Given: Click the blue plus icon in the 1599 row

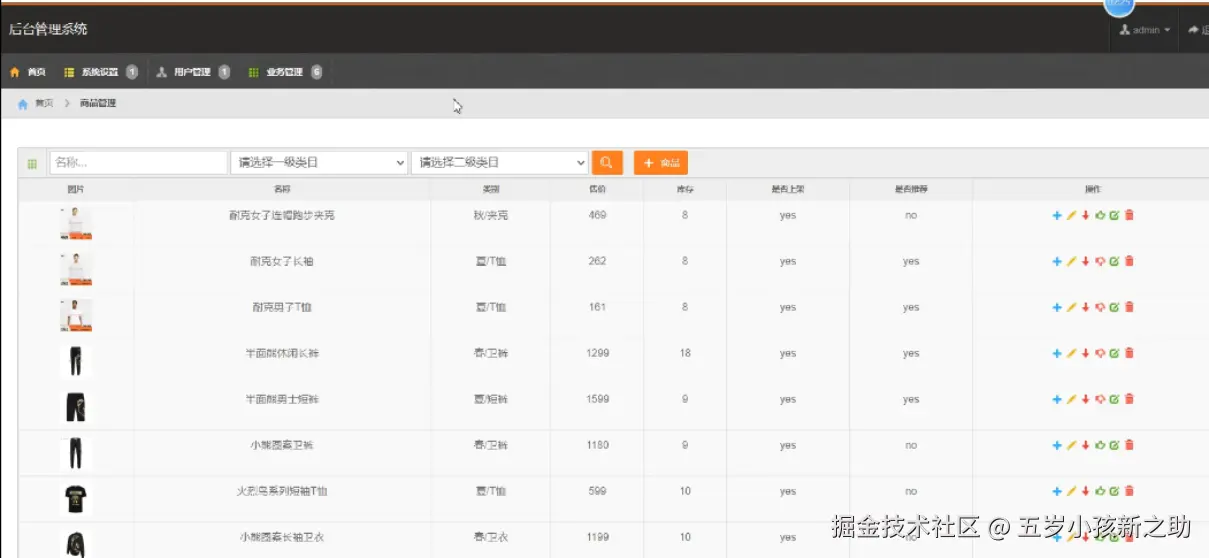Looking at the screenshot, I should point(1057,399).
